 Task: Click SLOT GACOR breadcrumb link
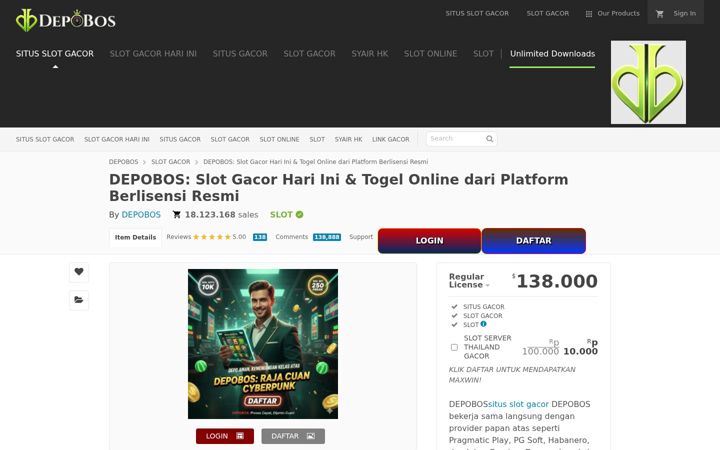pos(171,162)
